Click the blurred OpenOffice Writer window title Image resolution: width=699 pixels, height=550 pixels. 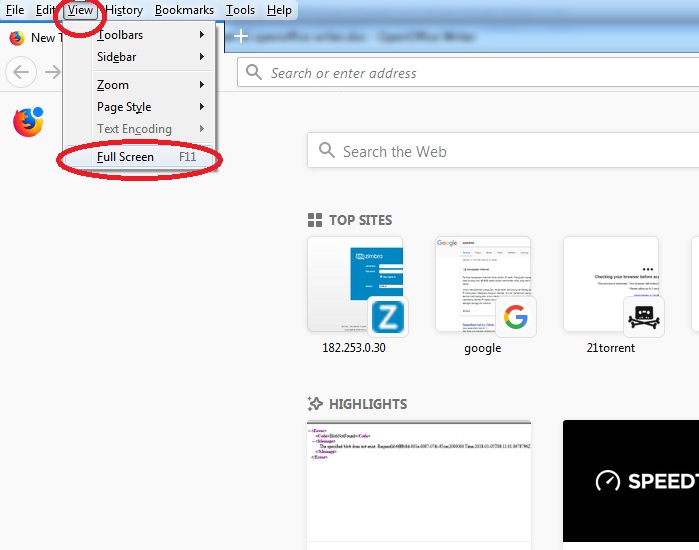[364, 37]
